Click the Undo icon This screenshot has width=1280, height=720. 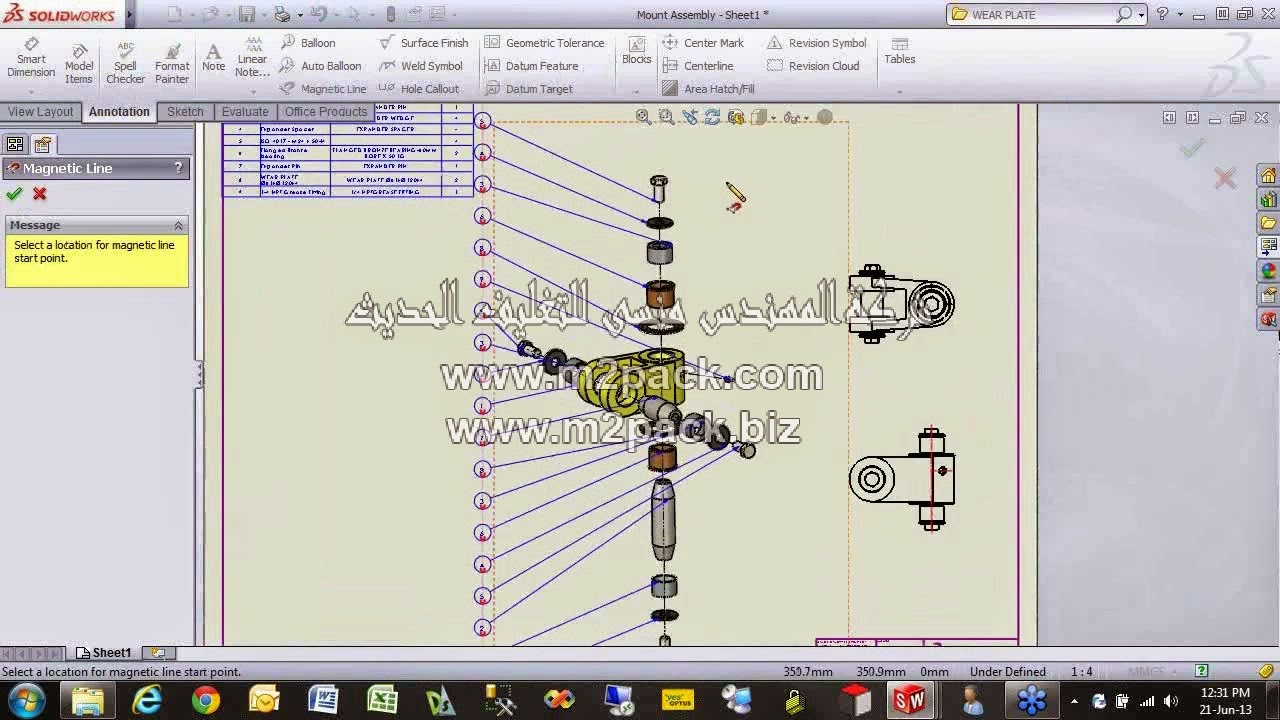pos(319,15)
